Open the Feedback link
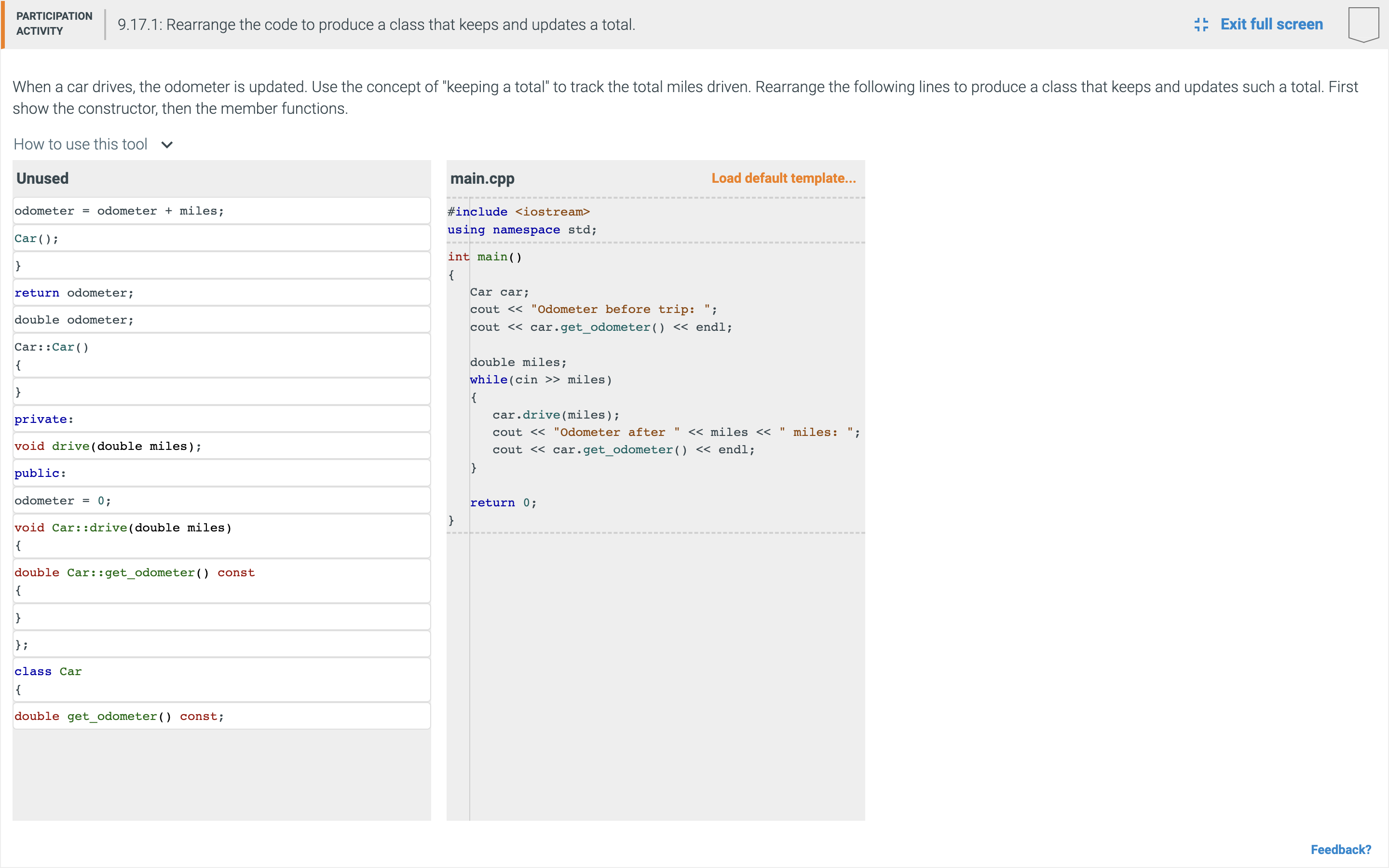The image size is (1389, 868). (1341, 849)
